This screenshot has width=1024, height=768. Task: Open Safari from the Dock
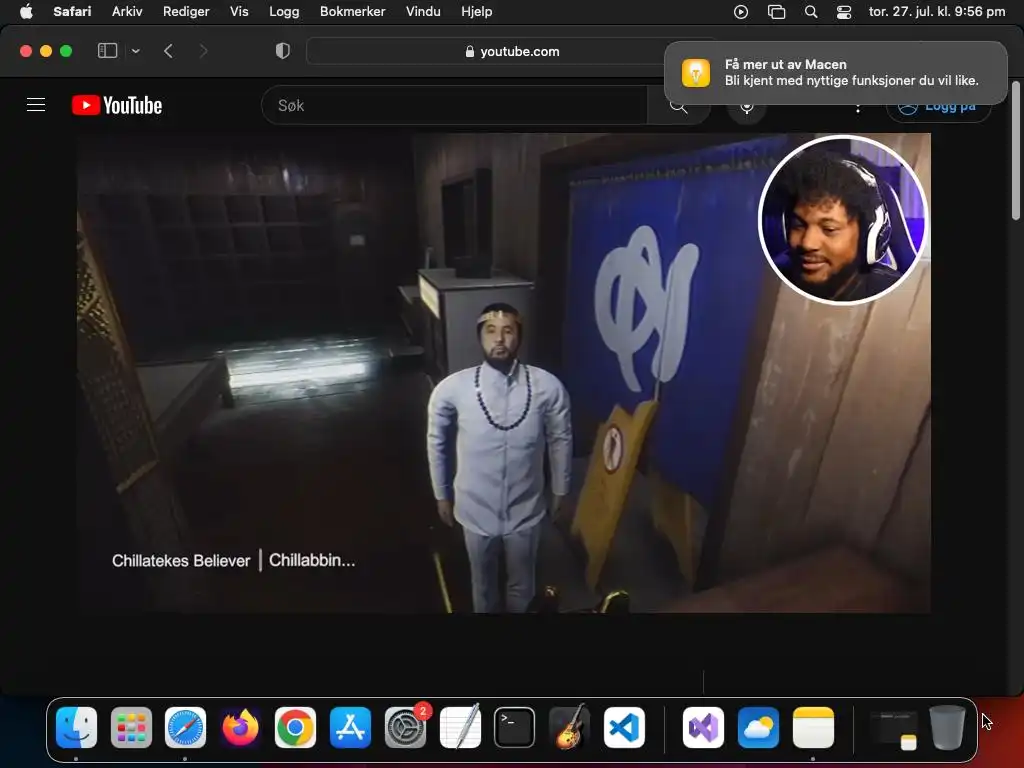(185, 727)
